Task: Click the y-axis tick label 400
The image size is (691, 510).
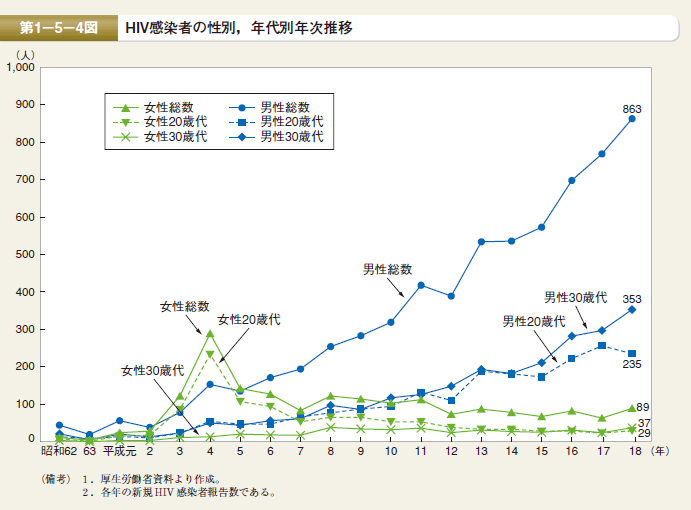Action: [25, 292]
